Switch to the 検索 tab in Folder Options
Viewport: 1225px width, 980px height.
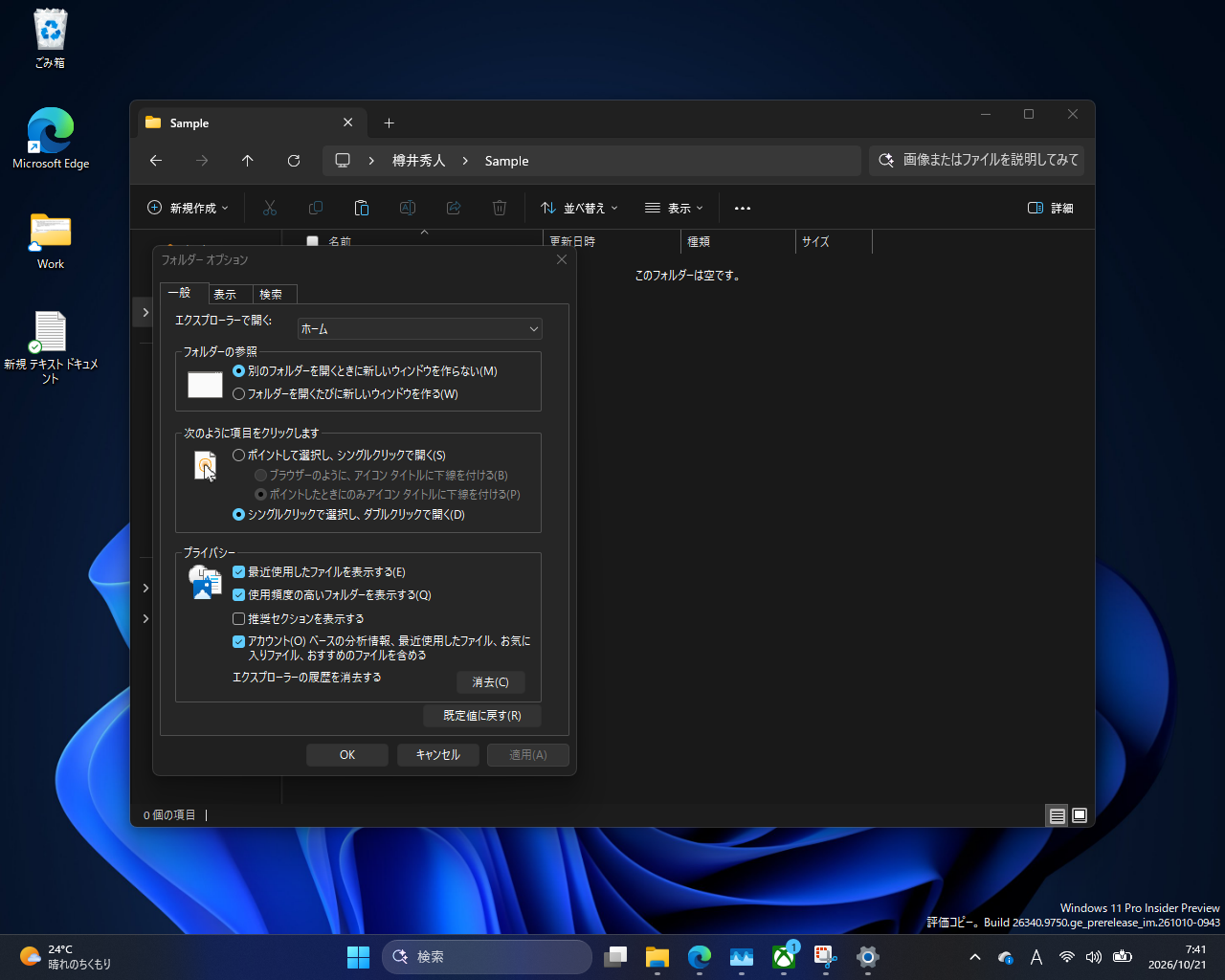275,294
